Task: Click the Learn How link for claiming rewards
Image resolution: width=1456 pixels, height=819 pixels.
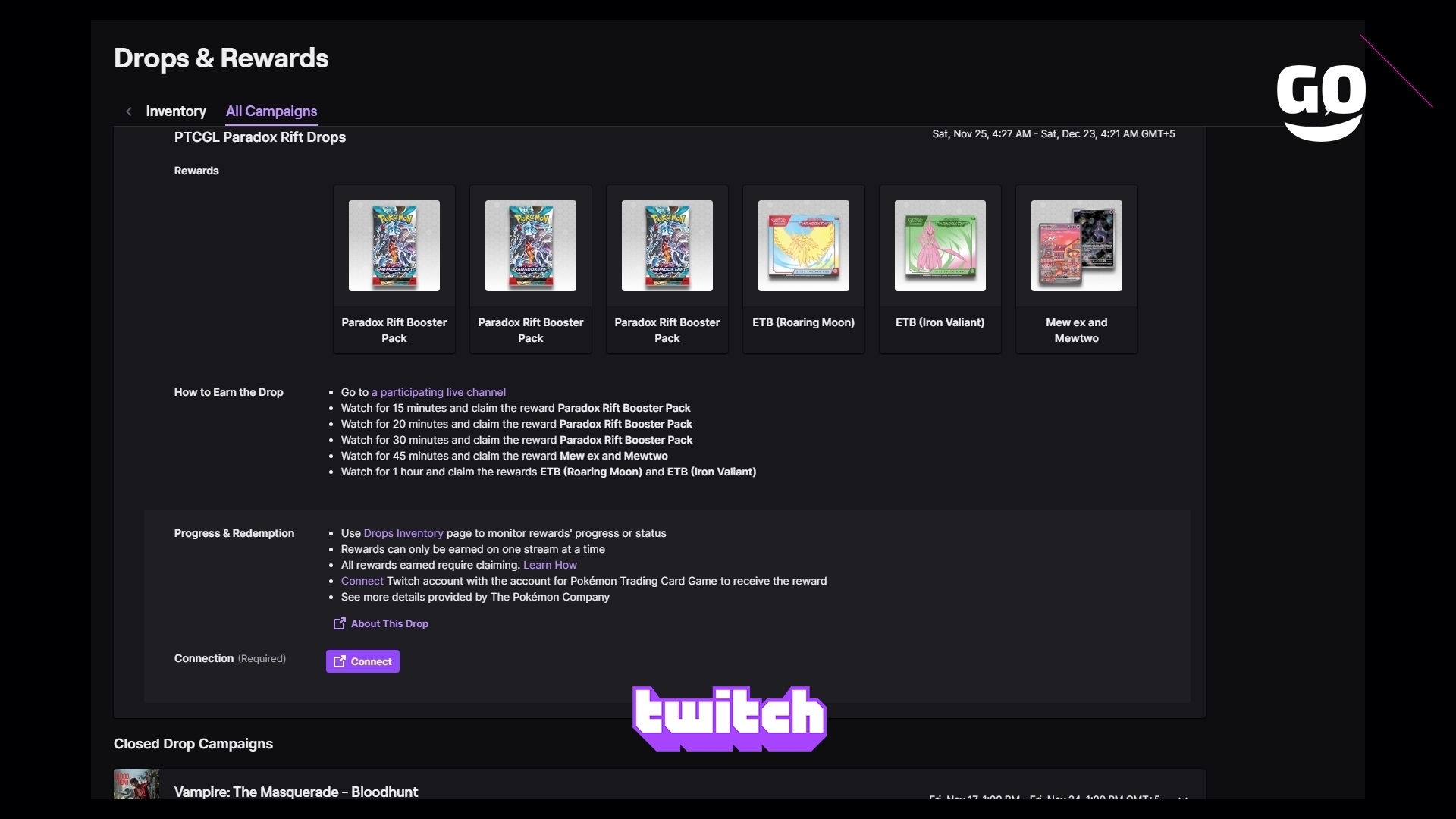Action: point(550,565)
